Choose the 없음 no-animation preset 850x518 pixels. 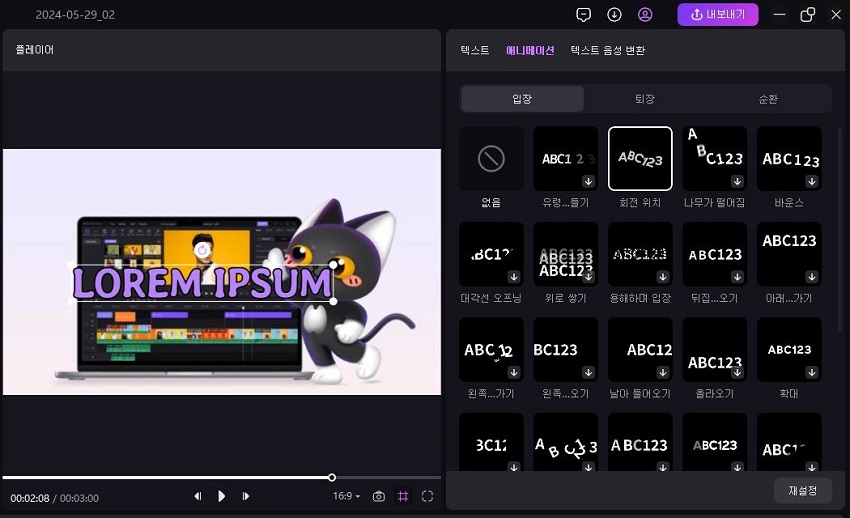pyautogui.click(x=491, y=159)
